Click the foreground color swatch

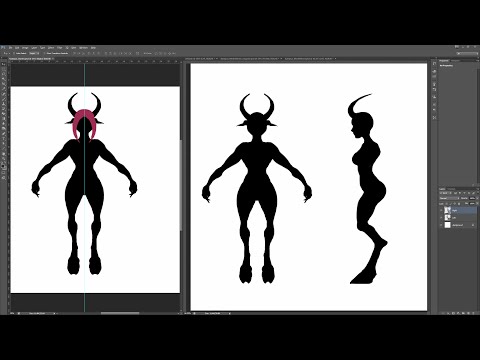coord(3,166)
